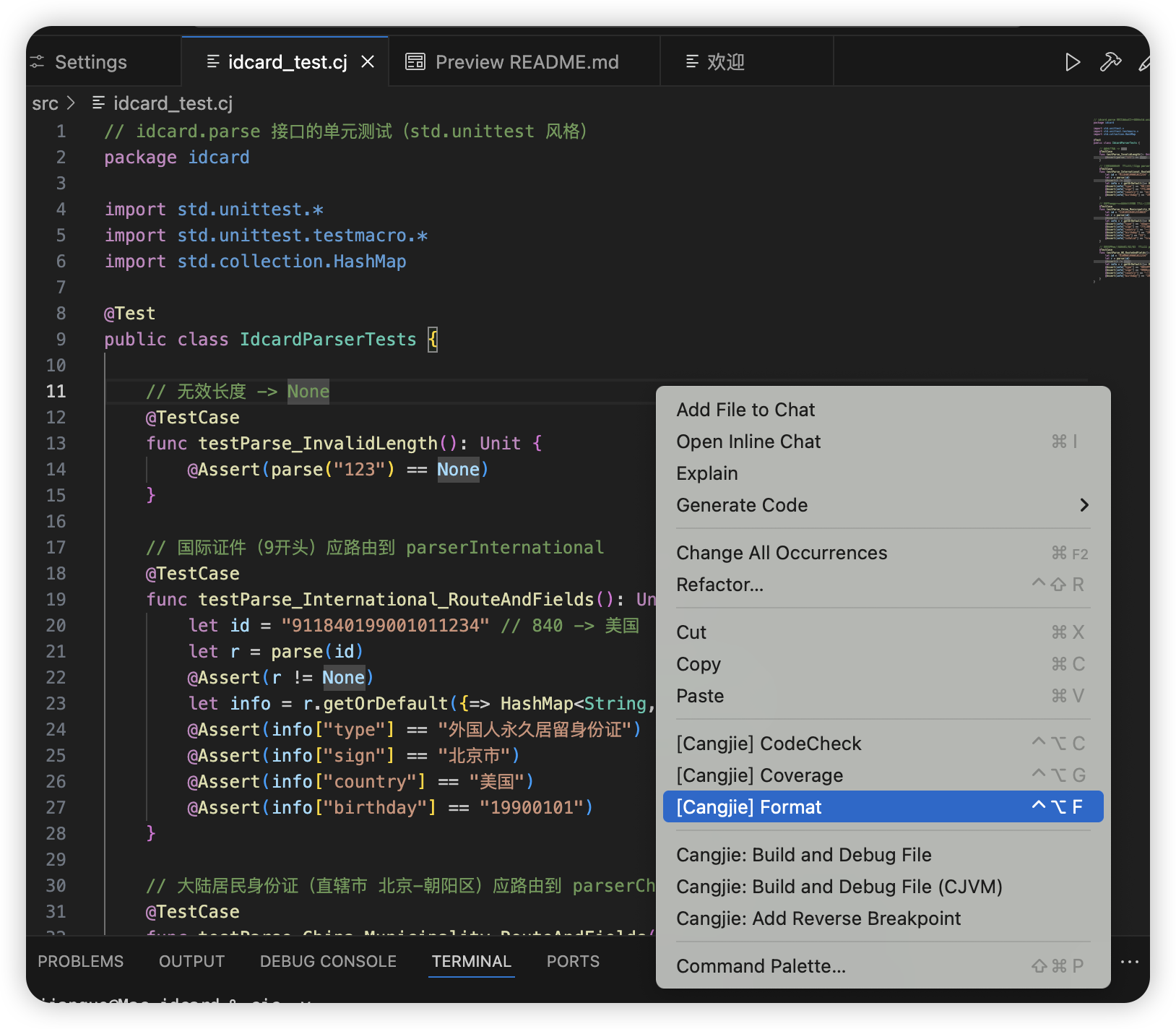1176x1029 pixels.
Task: Click the testParse_InvalidLength function name
Action: tap(318, 444)
